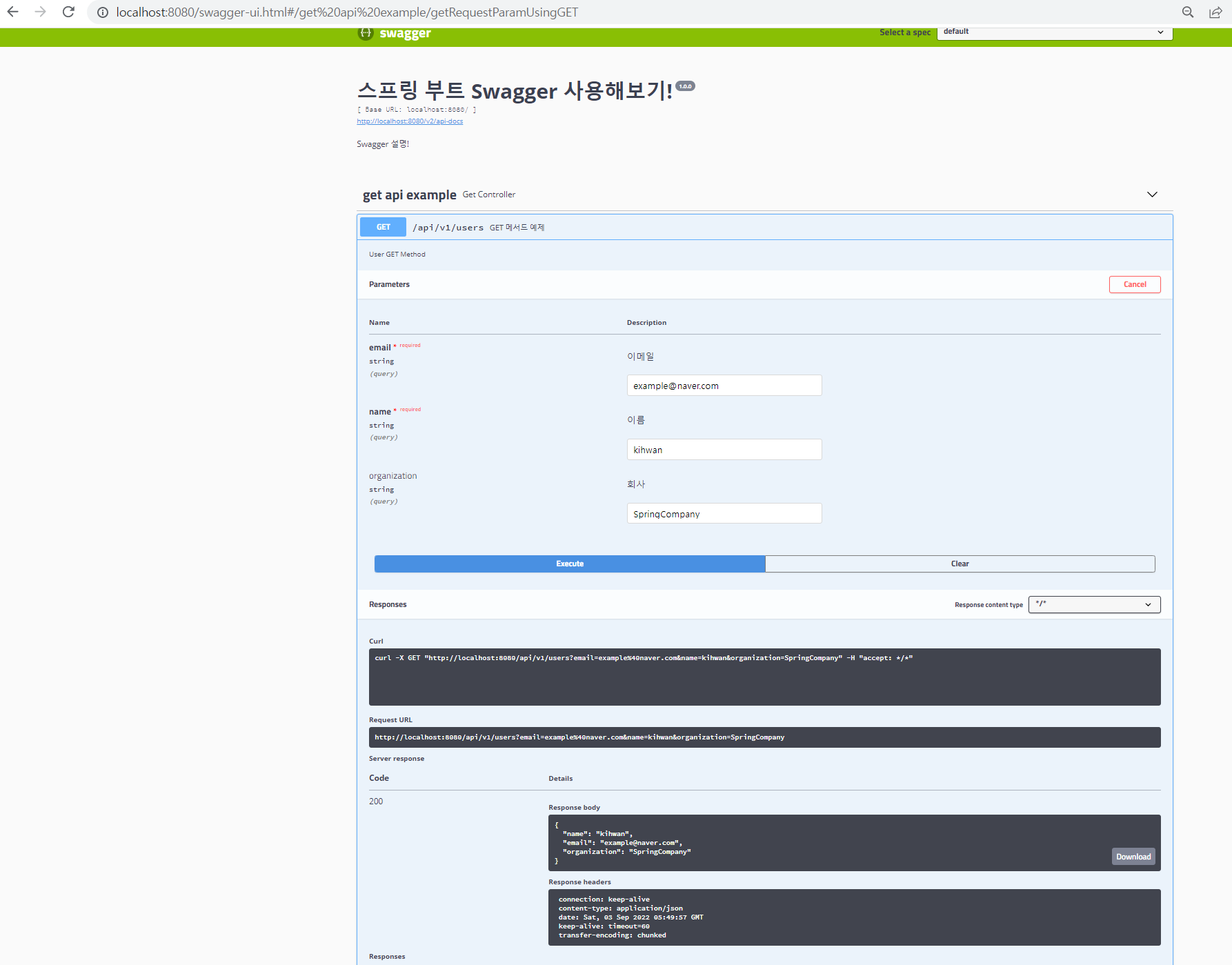
Task: Open the Select a spec dropdown
Action: point(1055,32)
